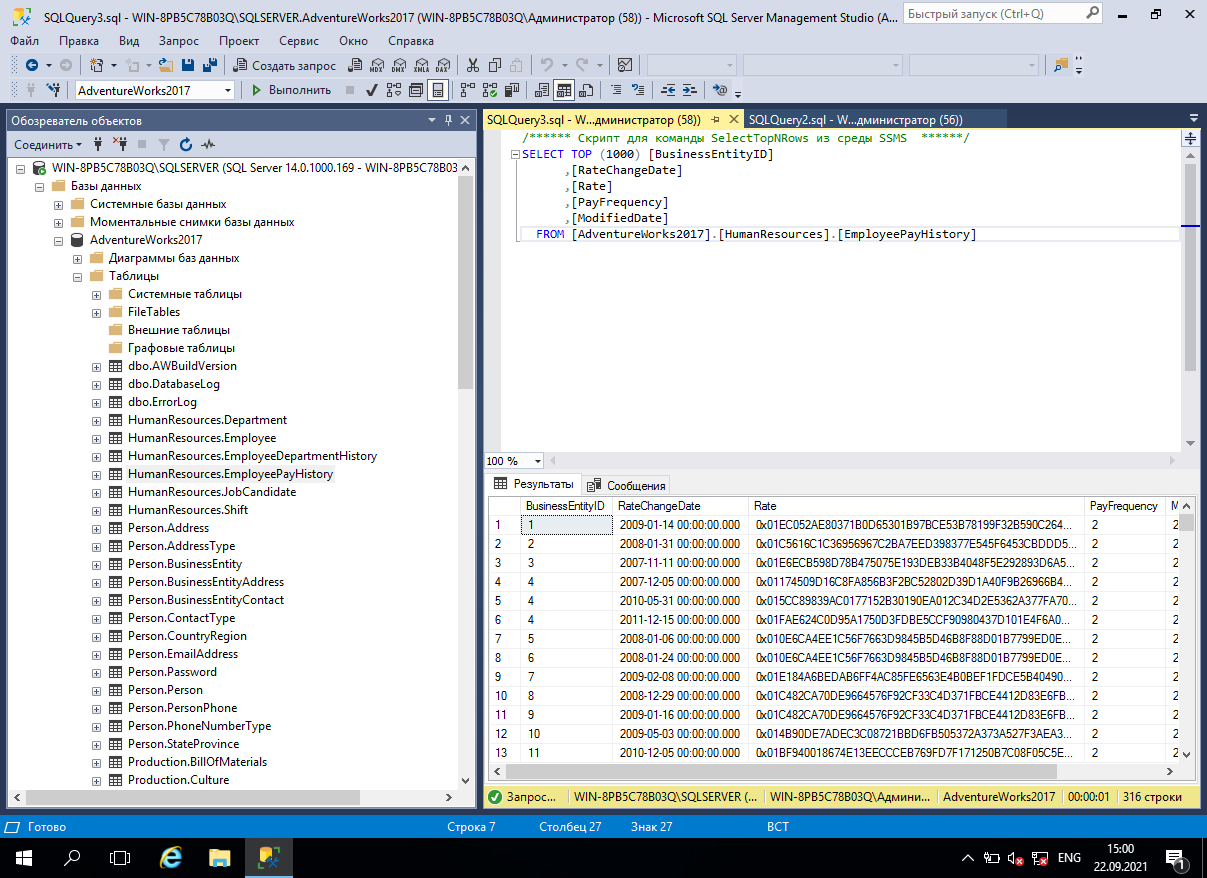The height and width of the screenshot is (878, 1207).
Task: Open the query options window icon
Action: pyautogui.click(x=415, y=90)
